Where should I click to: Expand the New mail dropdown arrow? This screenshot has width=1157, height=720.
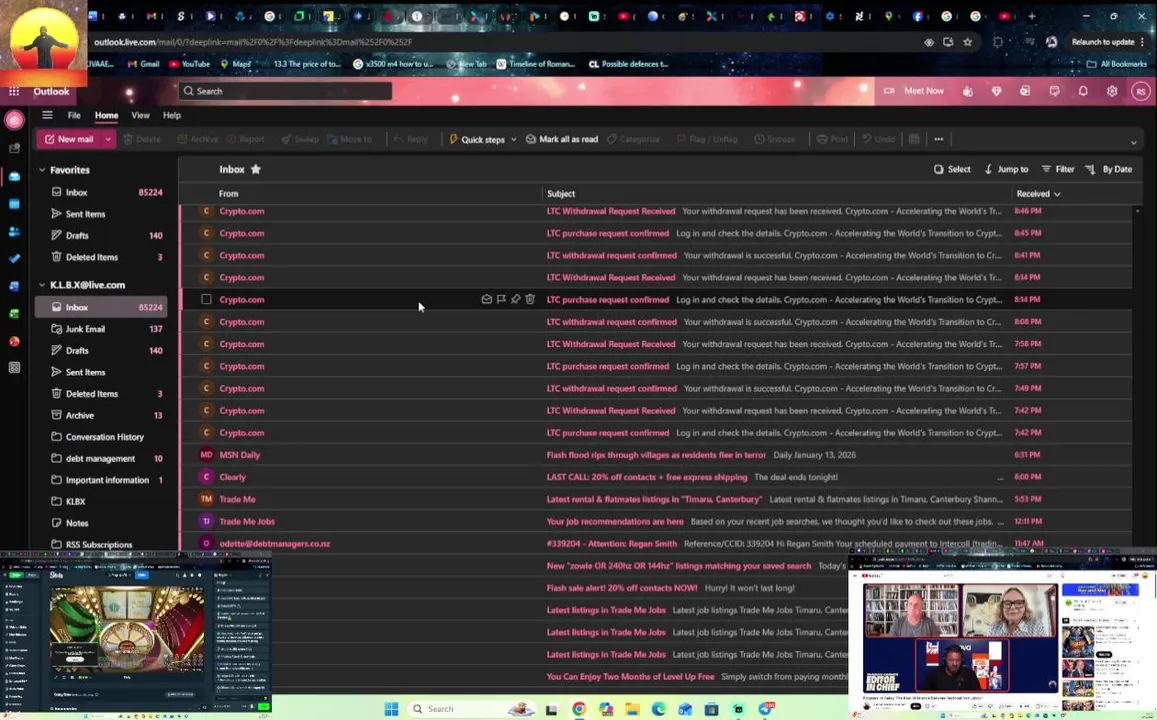(x=108, y=139)
